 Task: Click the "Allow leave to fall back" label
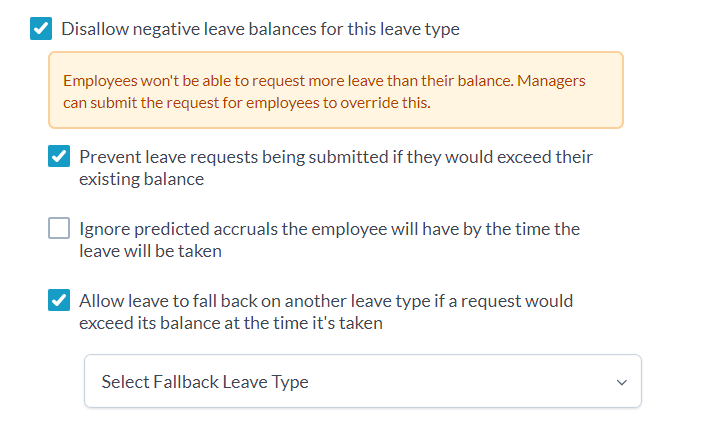point(325,300)
